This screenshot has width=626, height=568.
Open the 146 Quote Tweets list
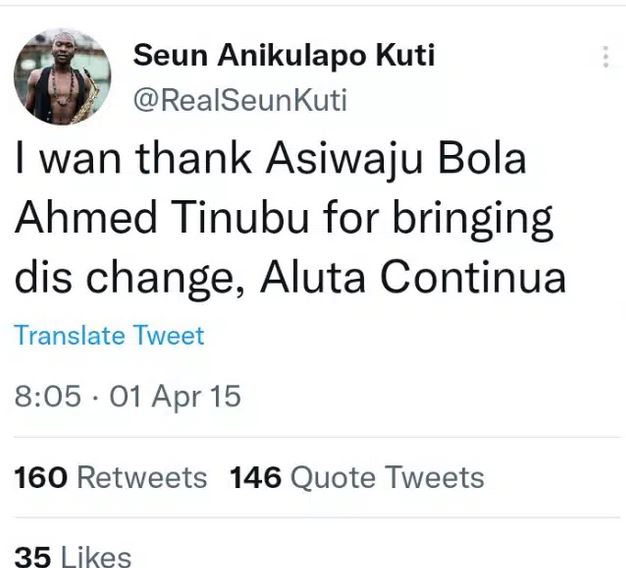pos(357,477)
